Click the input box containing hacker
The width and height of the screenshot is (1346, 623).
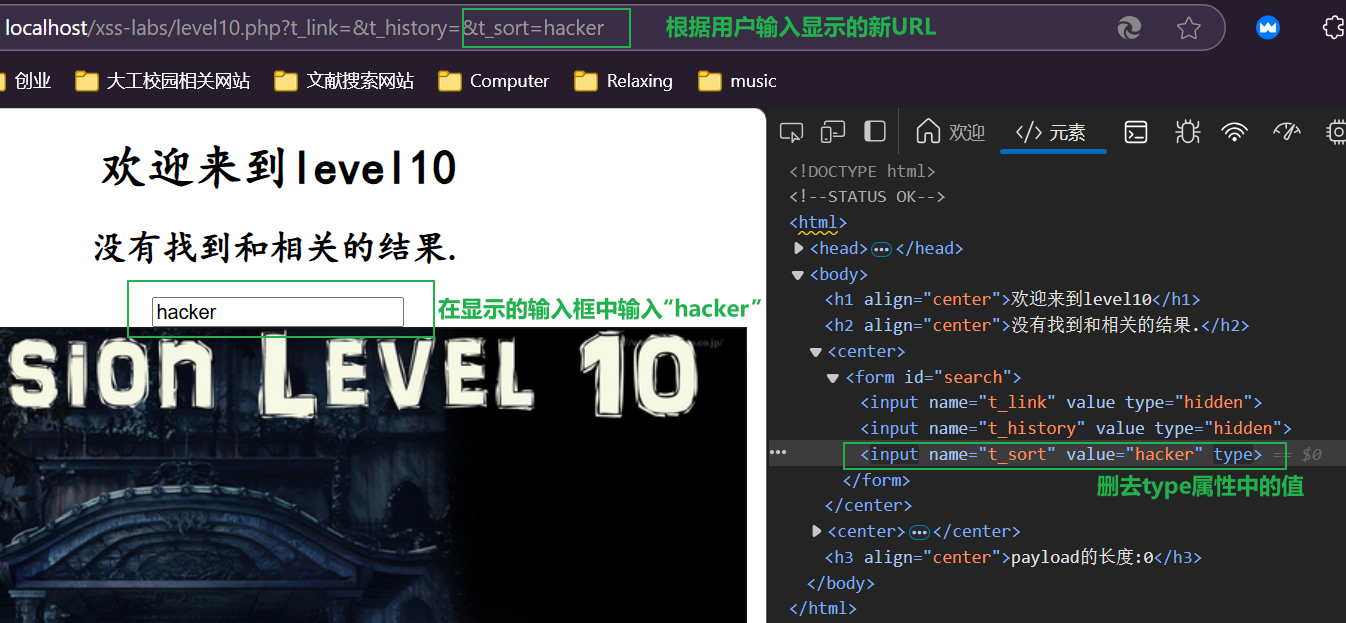[x=278, y=312]
